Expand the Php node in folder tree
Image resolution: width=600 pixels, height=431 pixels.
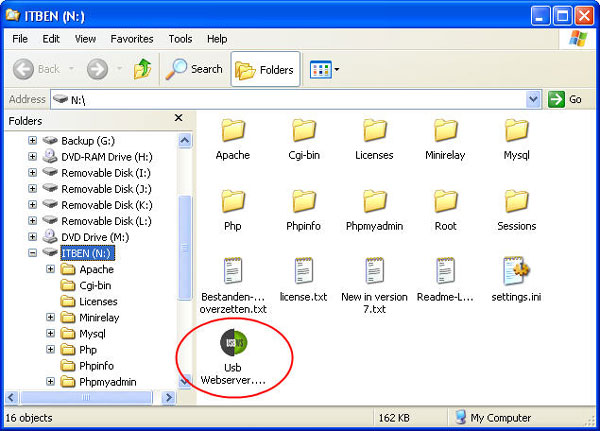coord(51,349)
